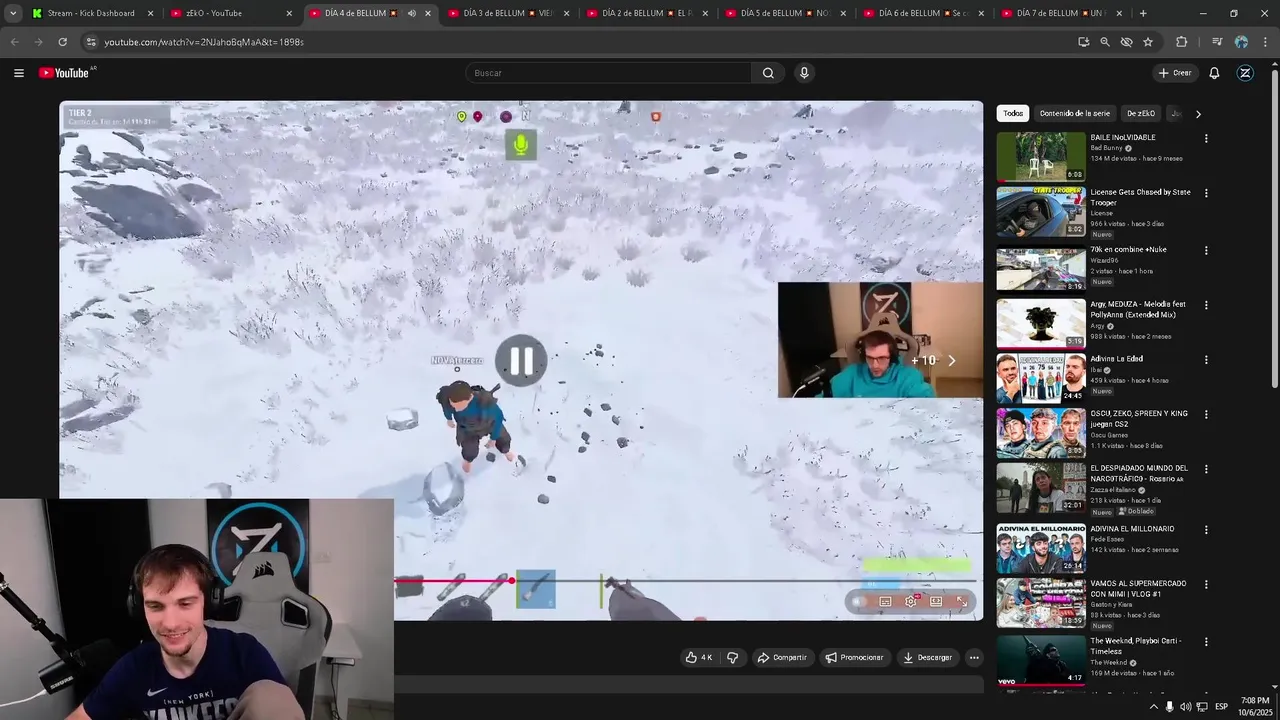Open The Weeknd, Playboi Carti Timeless title
Image resolution: width=1280 pixels, height=720 pixels.
[x=1135, y=646]
